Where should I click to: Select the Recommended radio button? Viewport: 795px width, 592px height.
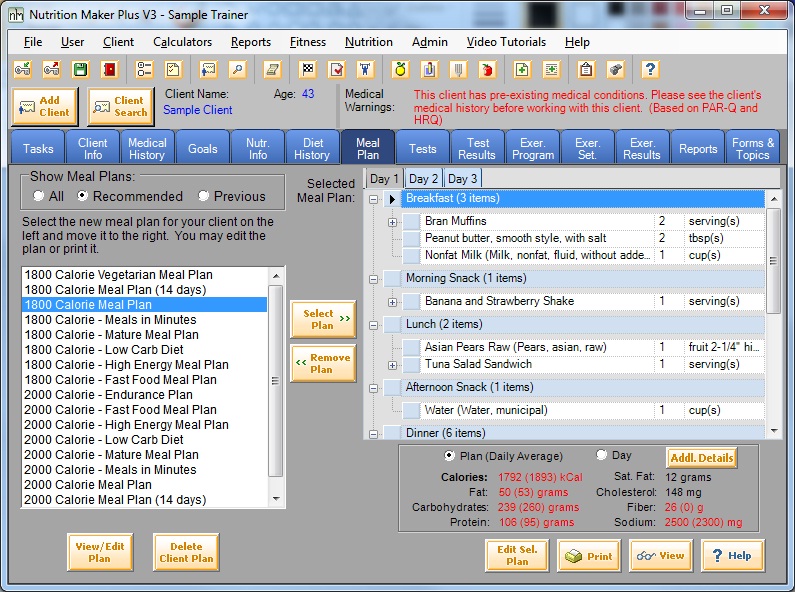pos(82,196)
